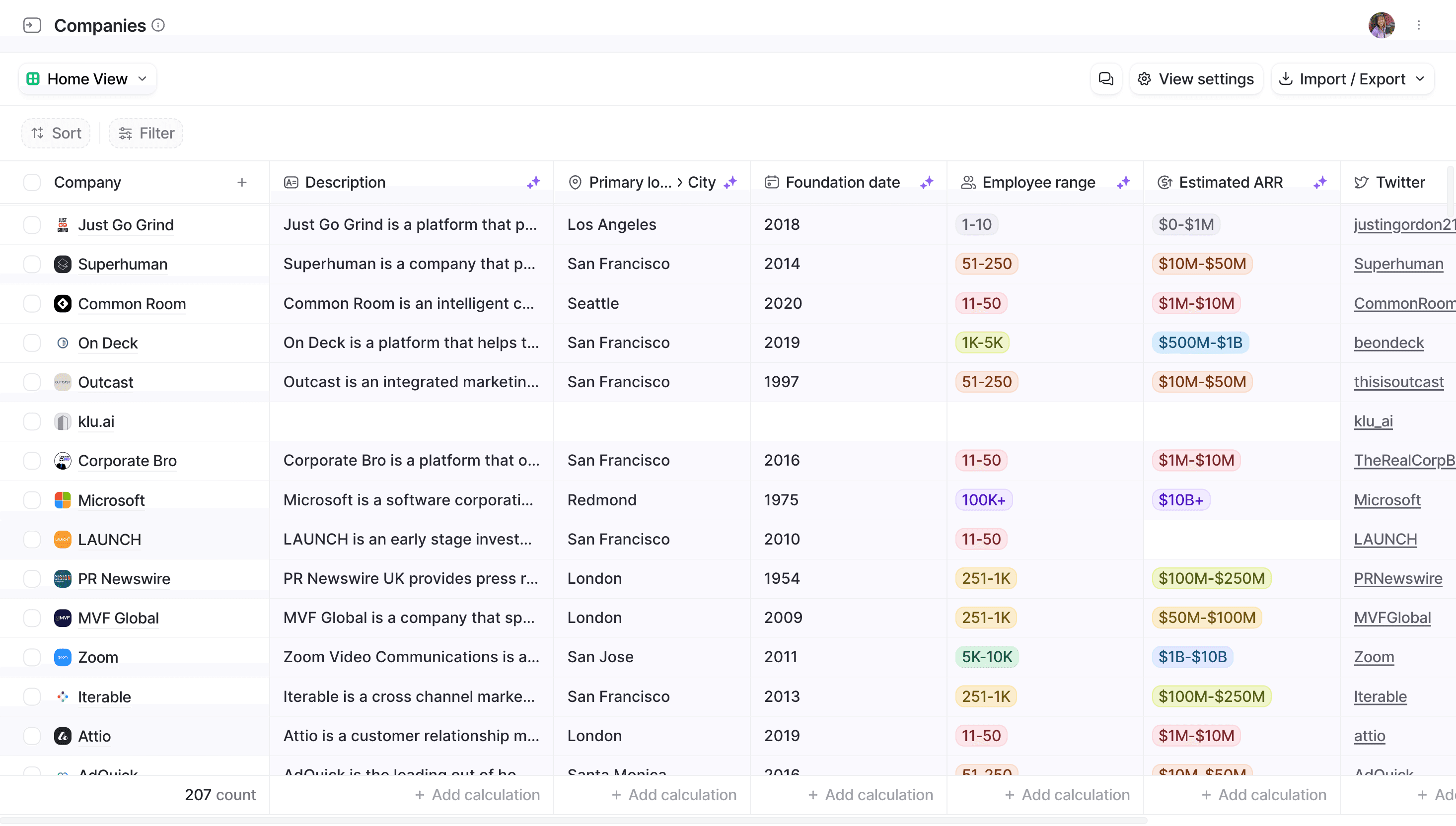
Task: Click the empty Description cell for klu.ai
Action: [411, 421]
